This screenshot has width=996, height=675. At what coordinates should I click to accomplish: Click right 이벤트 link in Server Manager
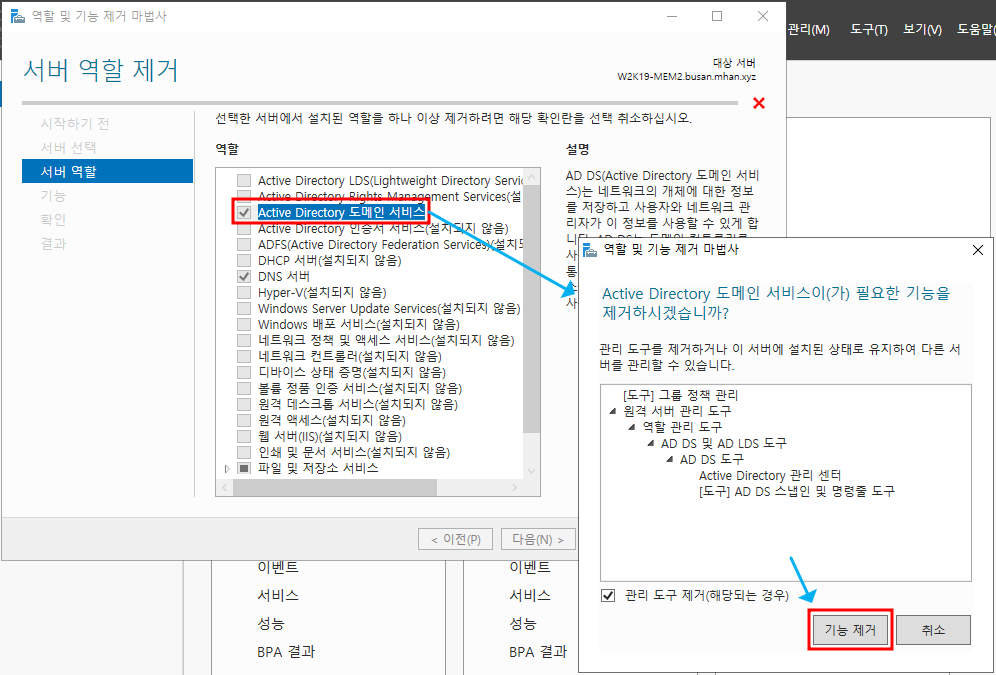pos(530,567)
